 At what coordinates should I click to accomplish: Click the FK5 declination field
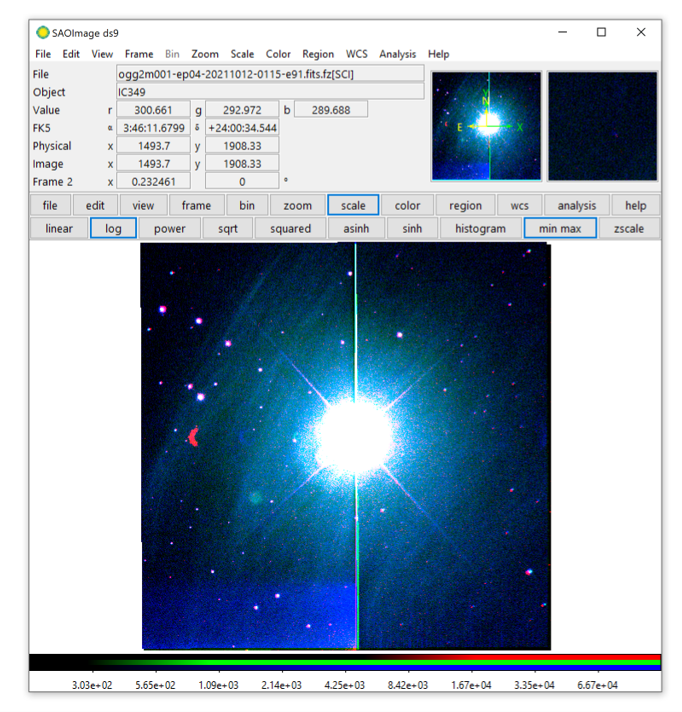pos(242,128)
